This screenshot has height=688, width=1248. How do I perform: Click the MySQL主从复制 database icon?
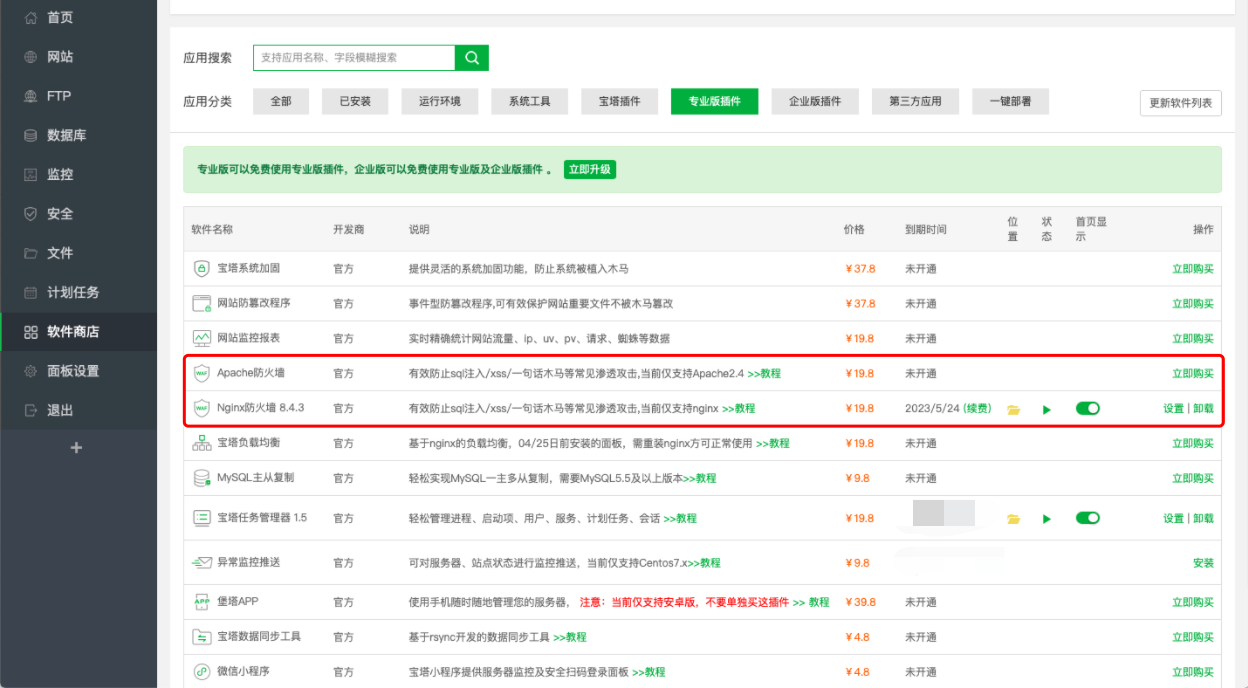201,478
